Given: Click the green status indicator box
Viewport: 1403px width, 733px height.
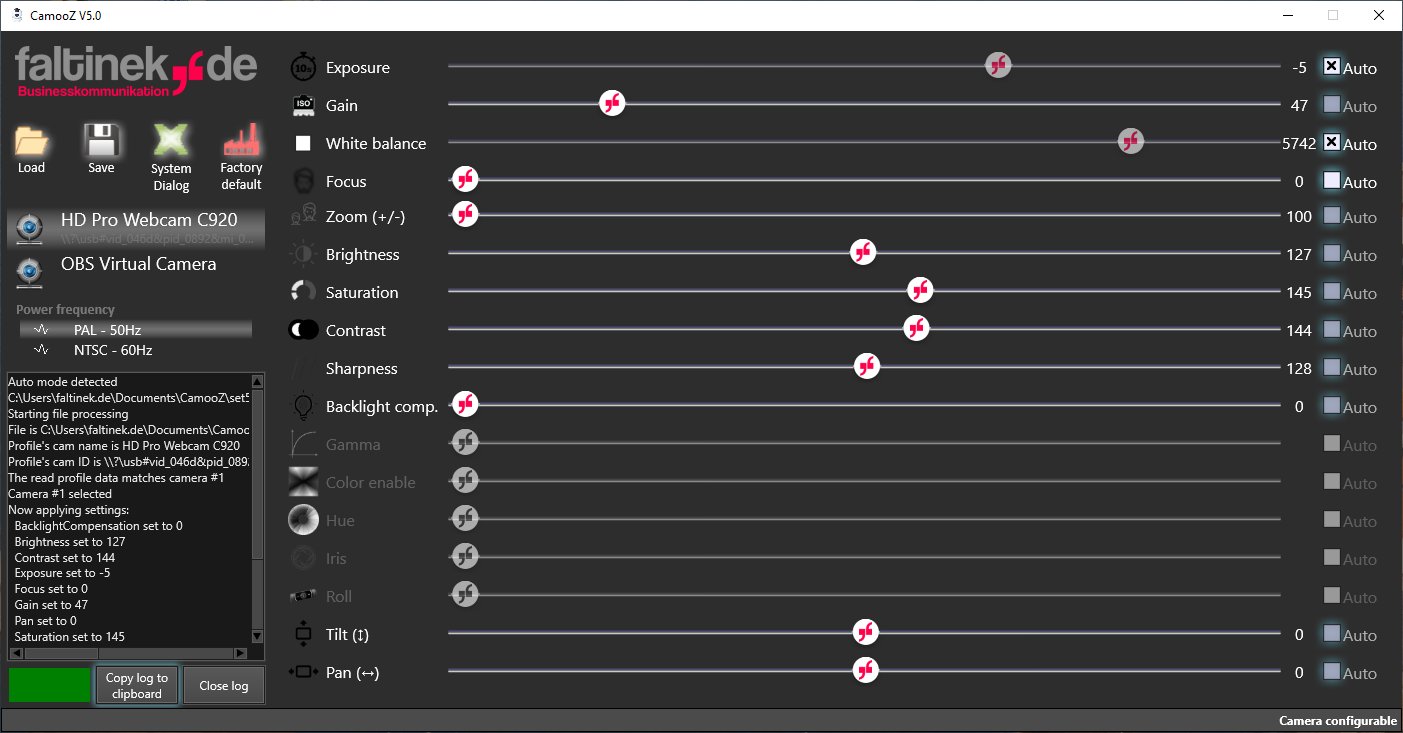Looking at the screenshot, I should [49, 685].
